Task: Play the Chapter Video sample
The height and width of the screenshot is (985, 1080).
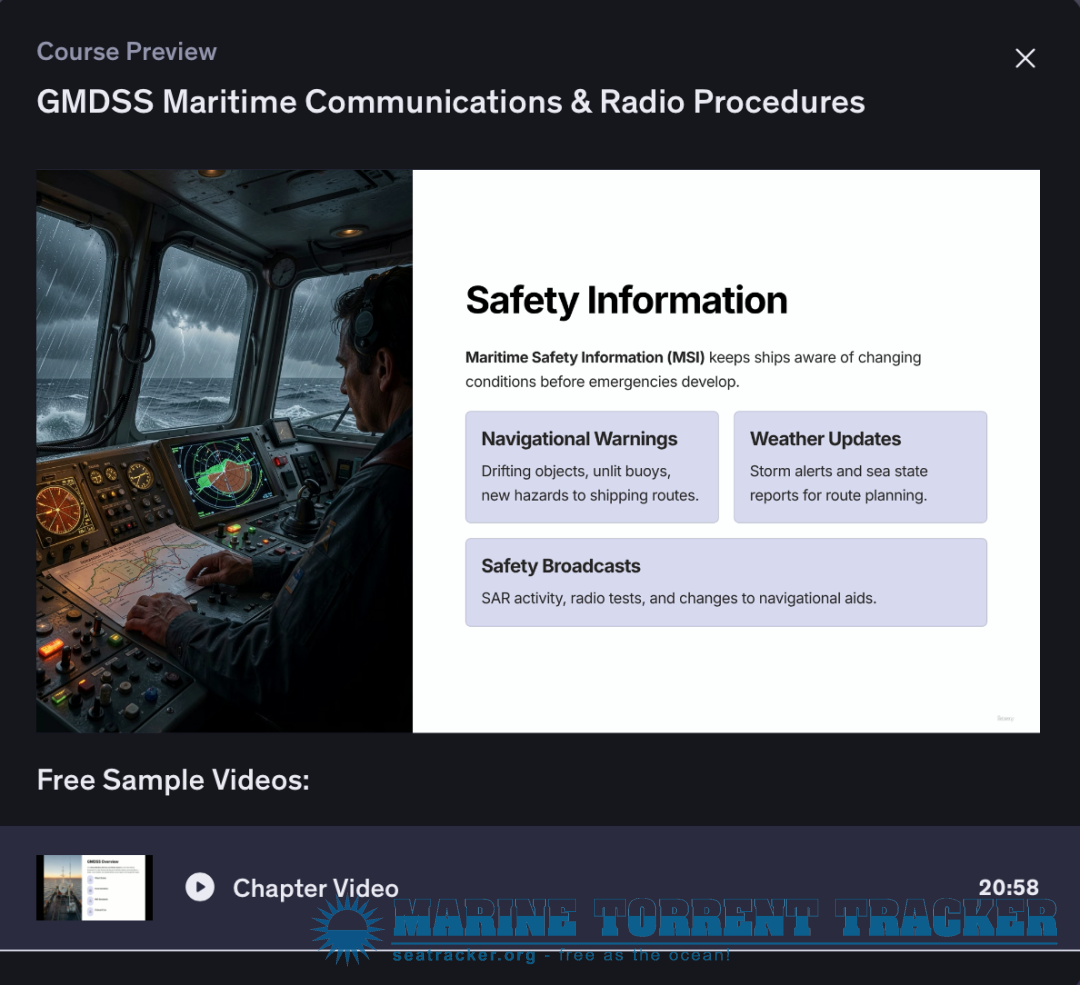Action: click(x=200, y=887)
